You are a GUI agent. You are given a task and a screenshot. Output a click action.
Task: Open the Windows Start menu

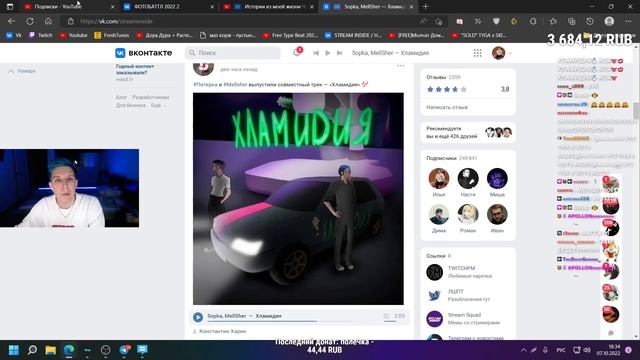click(x=14, y=350)
